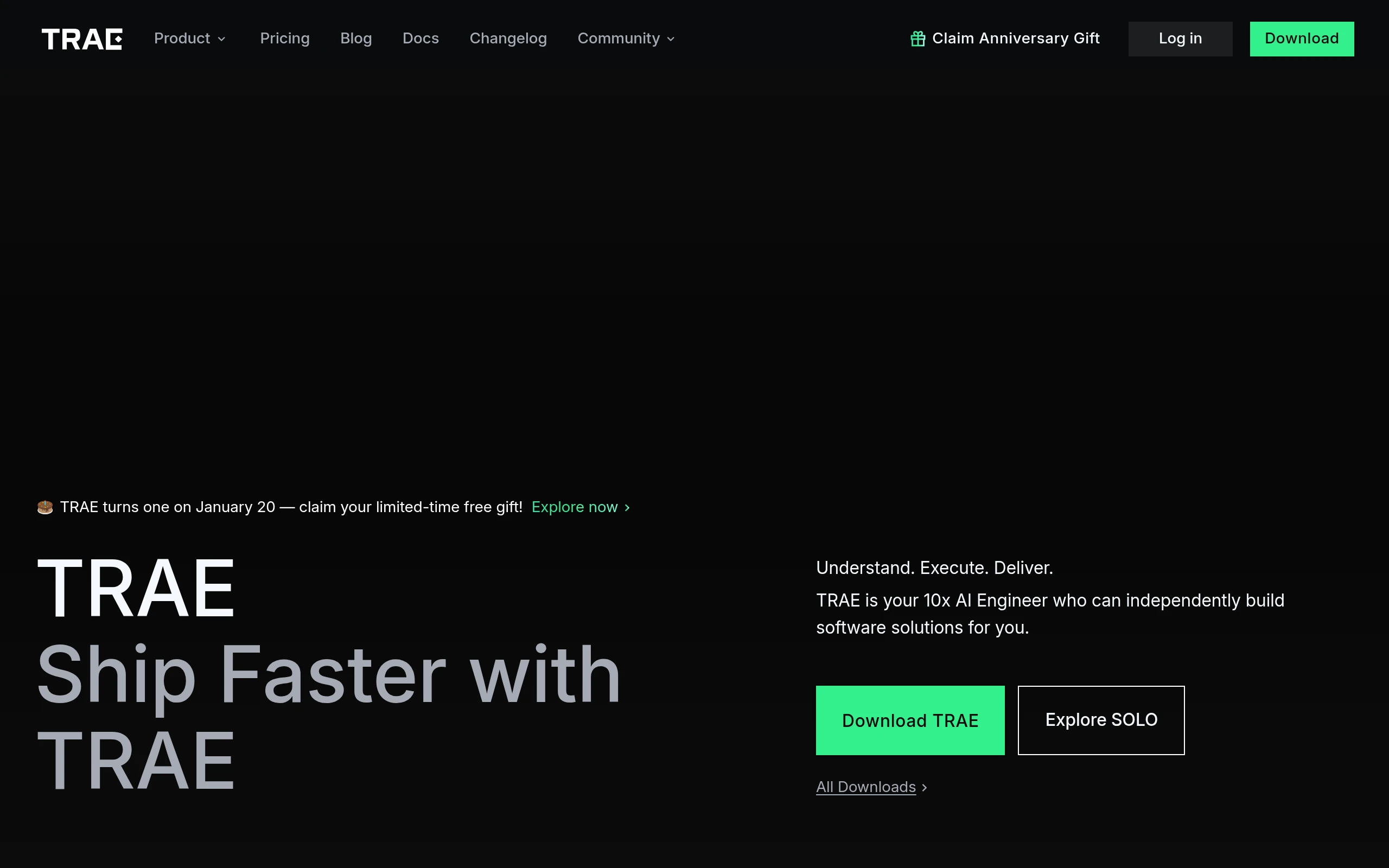The image size is (1389, 868).
Task: Click the birthday cake emoji icon
Action: click(x=45, y=507)
